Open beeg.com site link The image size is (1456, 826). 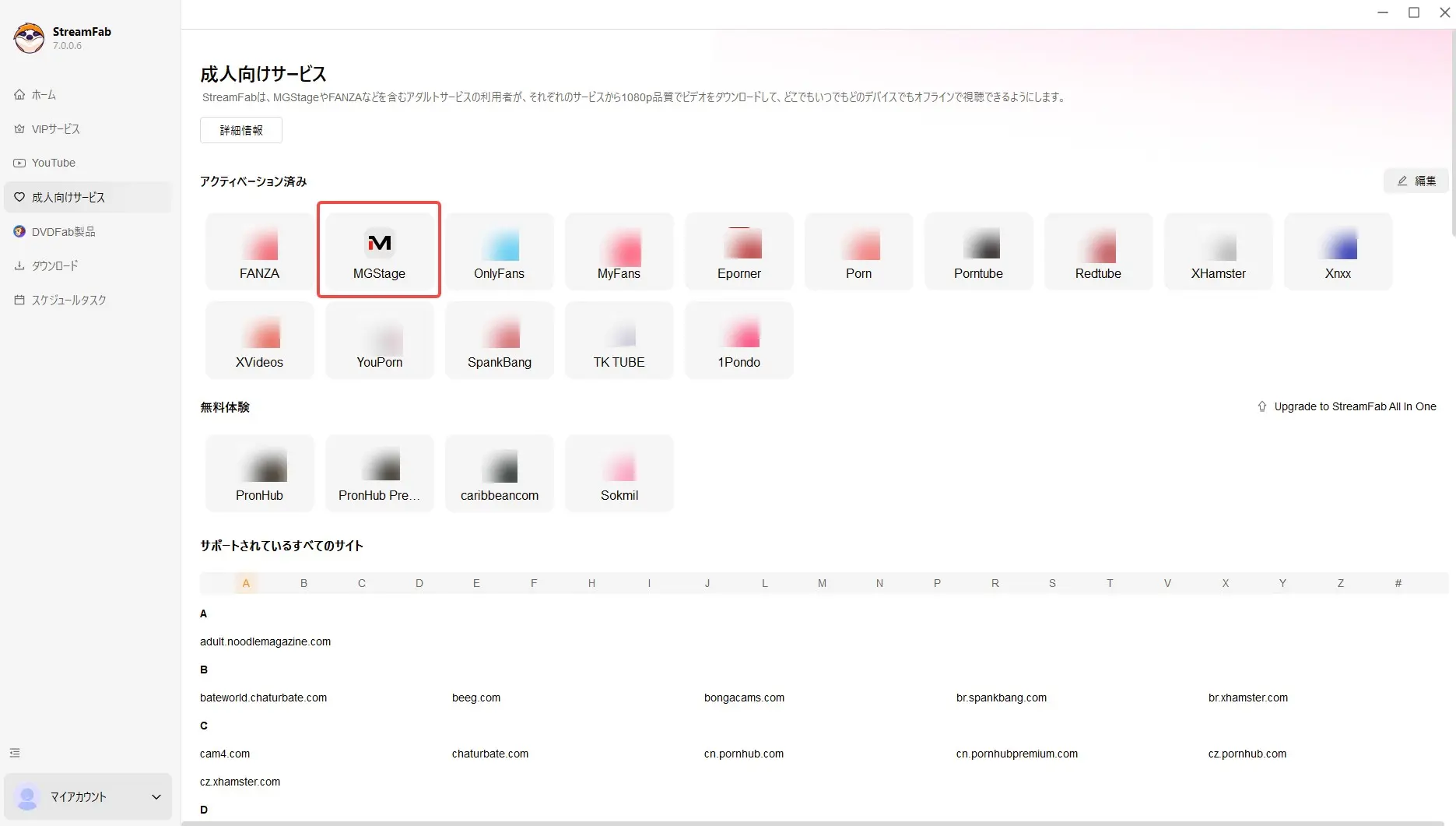tap(476, 698)
